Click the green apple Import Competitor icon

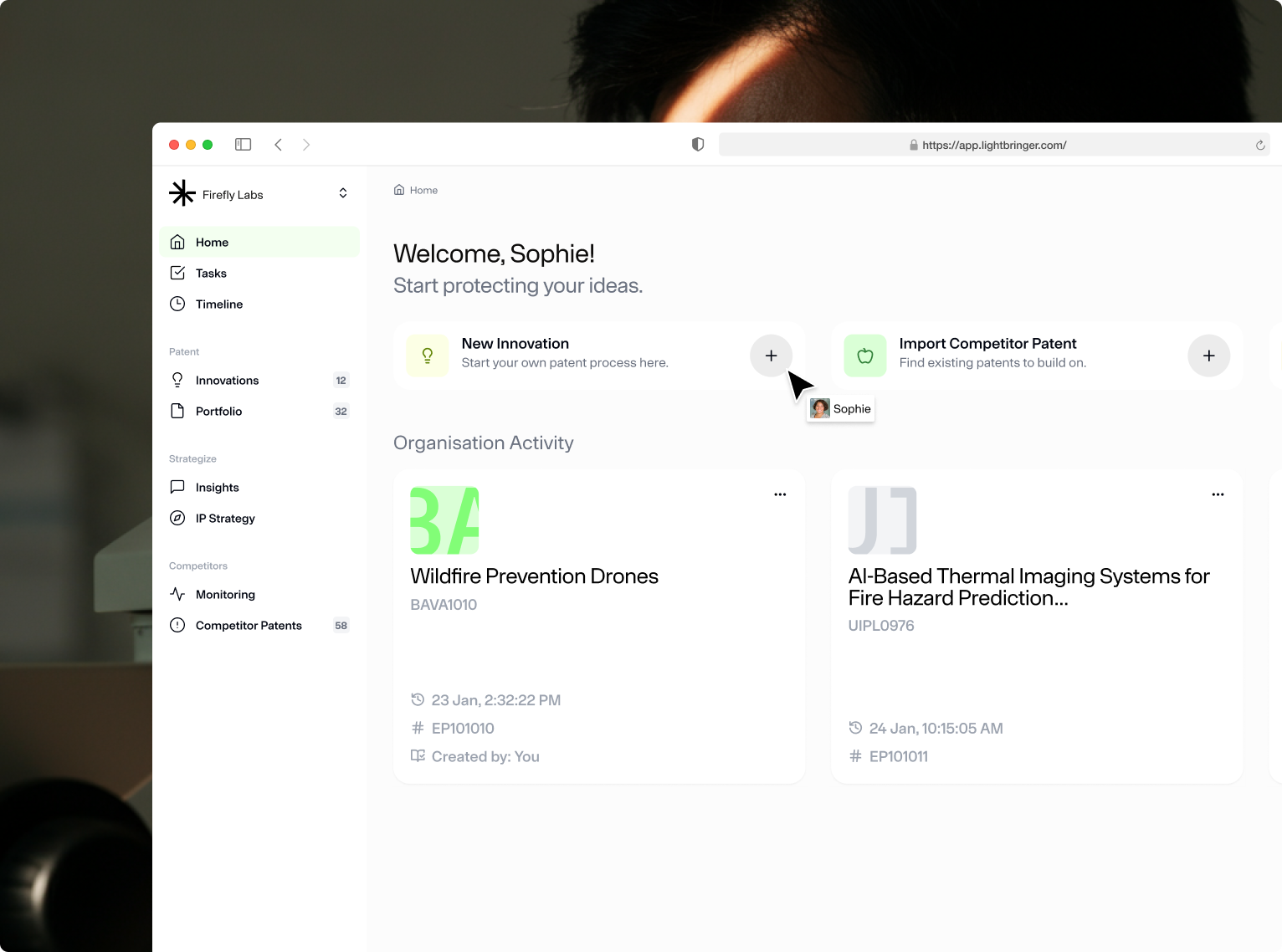(865, 356)
